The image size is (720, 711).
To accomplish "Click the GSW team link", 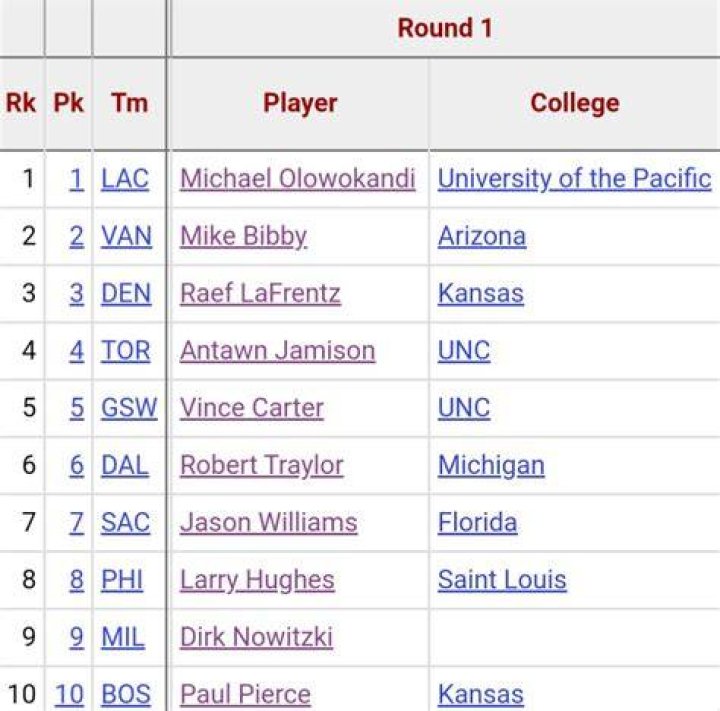I will 129,408.
